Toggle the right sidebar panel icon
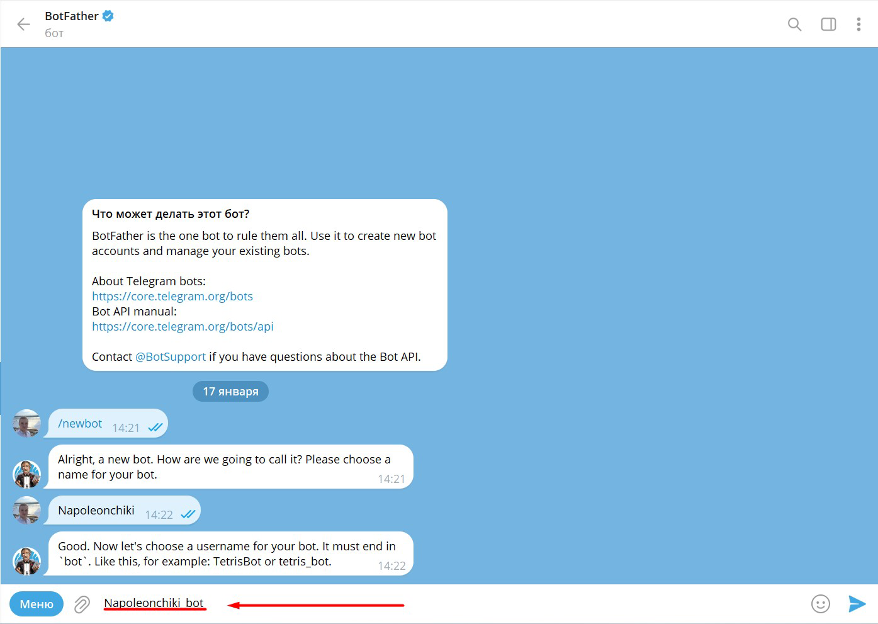The image size is (878, 624). pyautogui.click(x=828, y=24)
